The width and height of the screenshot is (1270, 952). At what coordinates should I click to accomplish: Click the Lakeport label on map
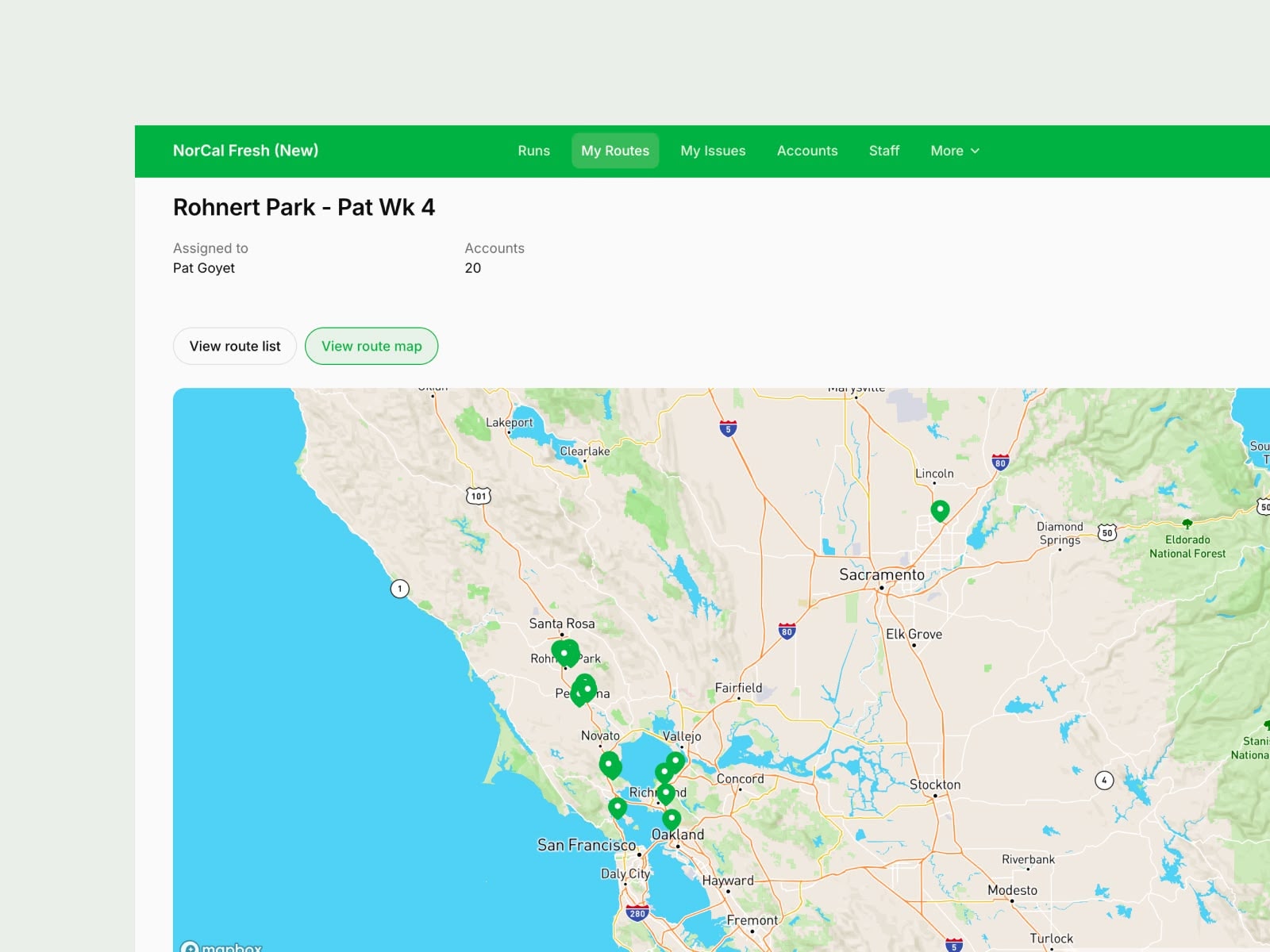[509, 423]
